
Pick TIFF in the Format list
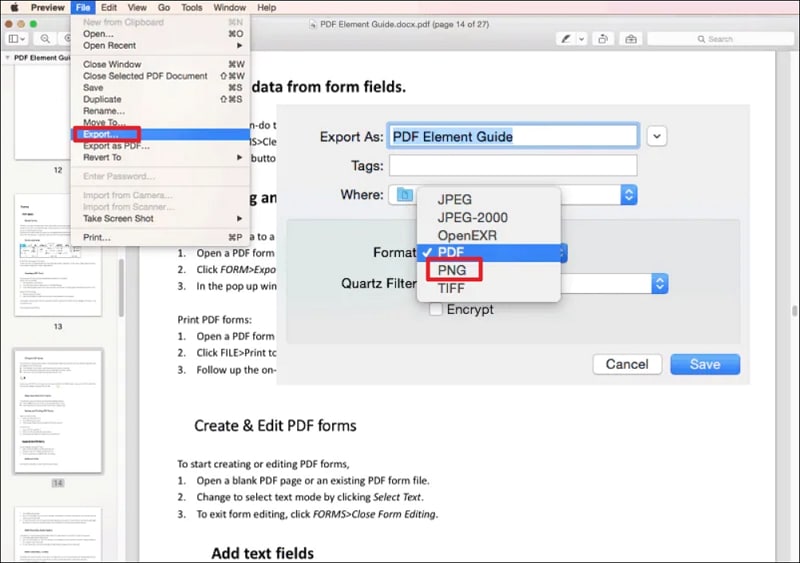tap(488, 288)
